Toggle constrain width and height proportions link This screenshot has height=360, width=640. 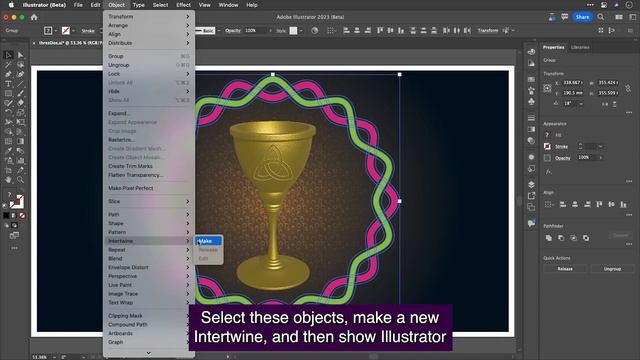pyautogui.click(x=628, y=88)
